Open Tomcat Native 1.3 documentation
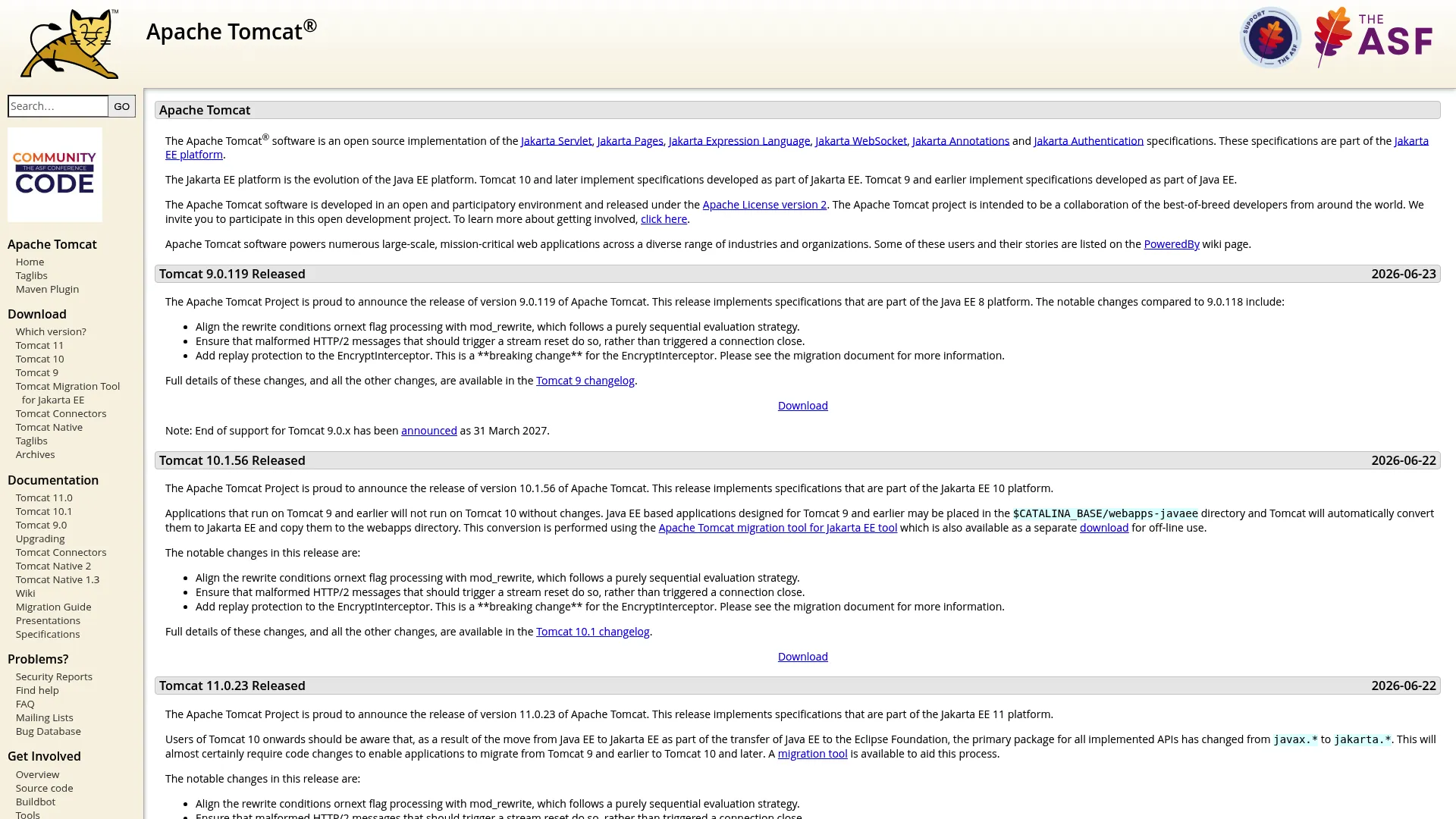This screenshot has height=819, width=1456. pyautogui.click(x=58, y=579)
